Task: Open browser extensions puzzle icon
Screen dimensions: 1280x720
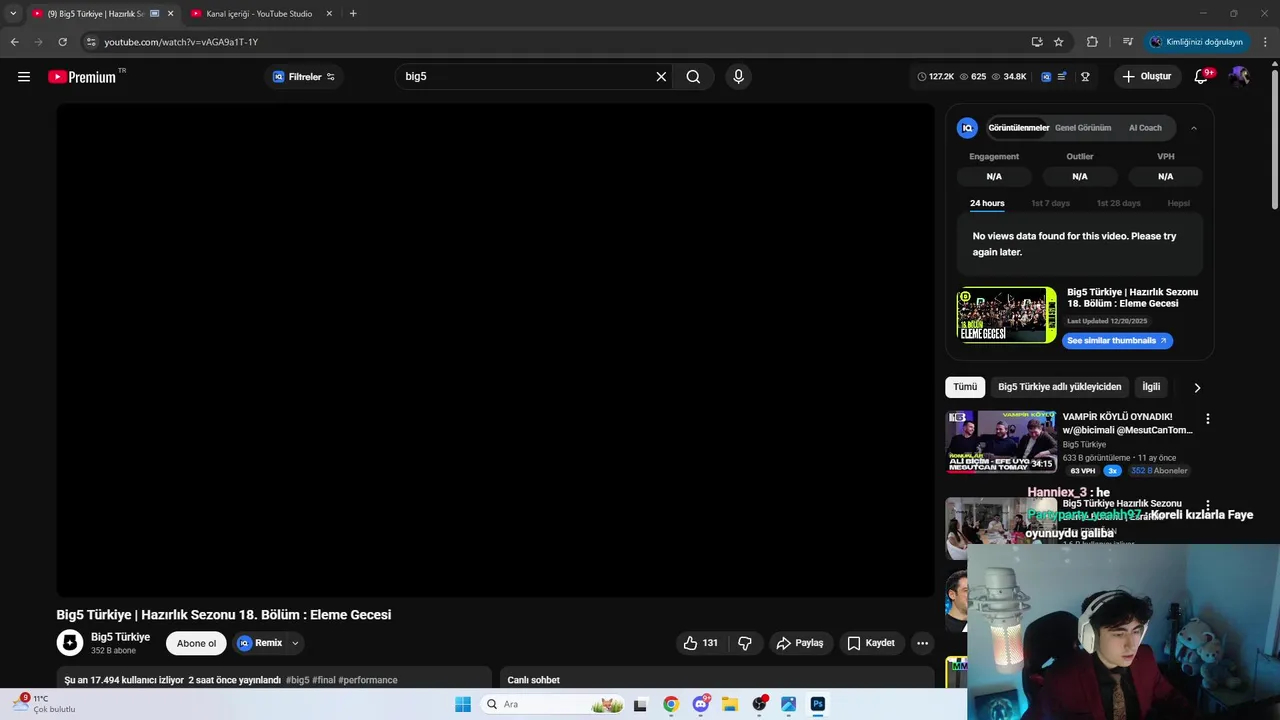Action: point(1092,42)
